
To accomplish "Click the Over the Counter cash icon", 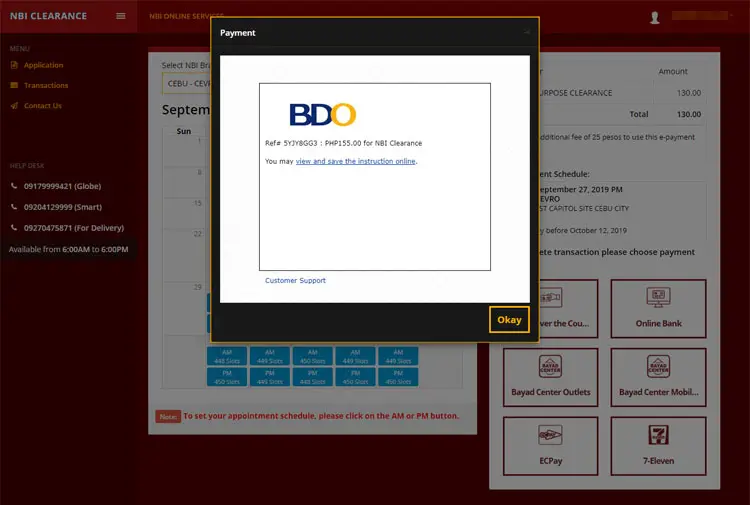I will pyautogui.click(x=551, y=297).
